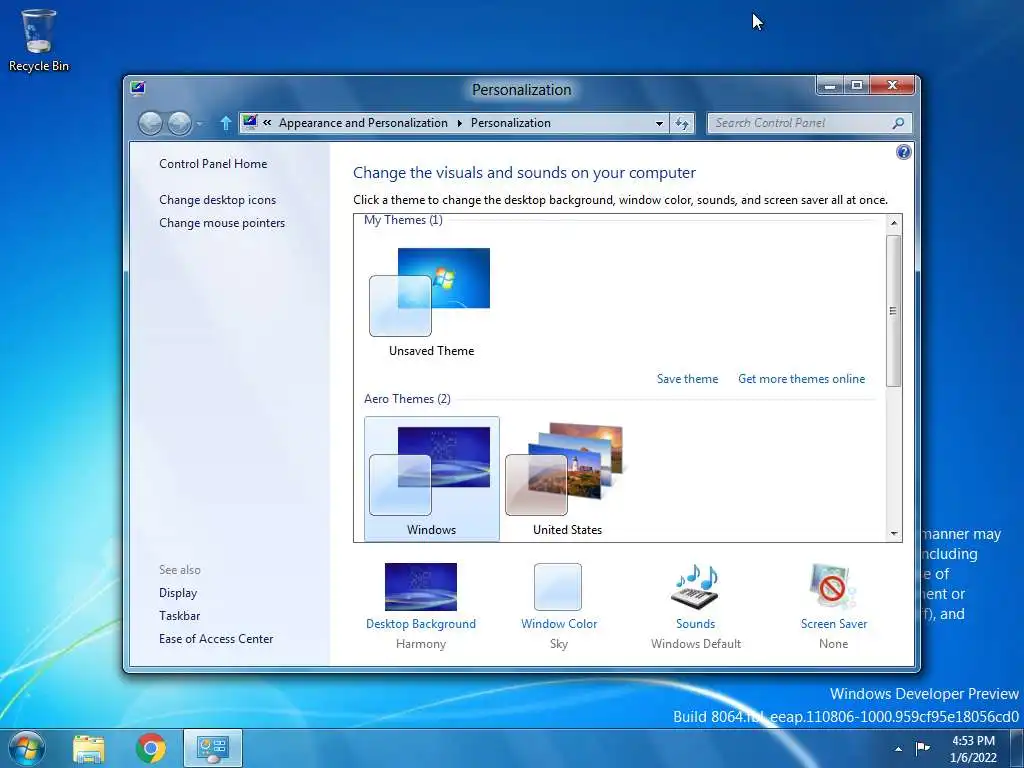
Task: Select the United States Aero theme
Action: click(x=567, y=479)
